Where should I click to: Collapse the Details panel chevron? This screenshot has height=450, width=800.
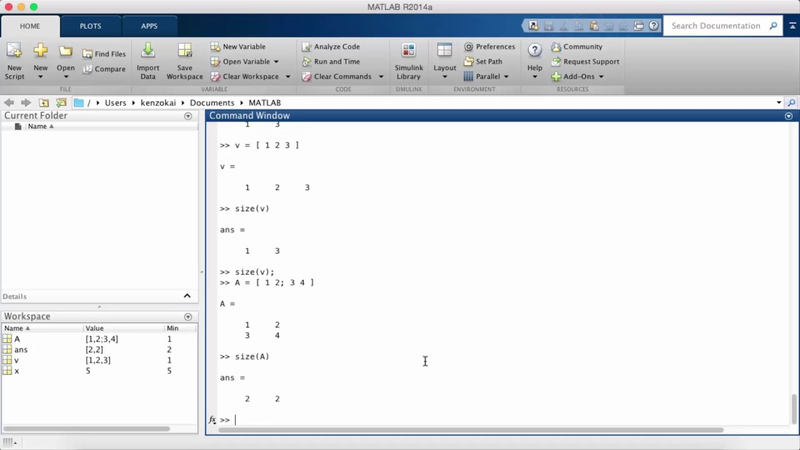point(187,296)
